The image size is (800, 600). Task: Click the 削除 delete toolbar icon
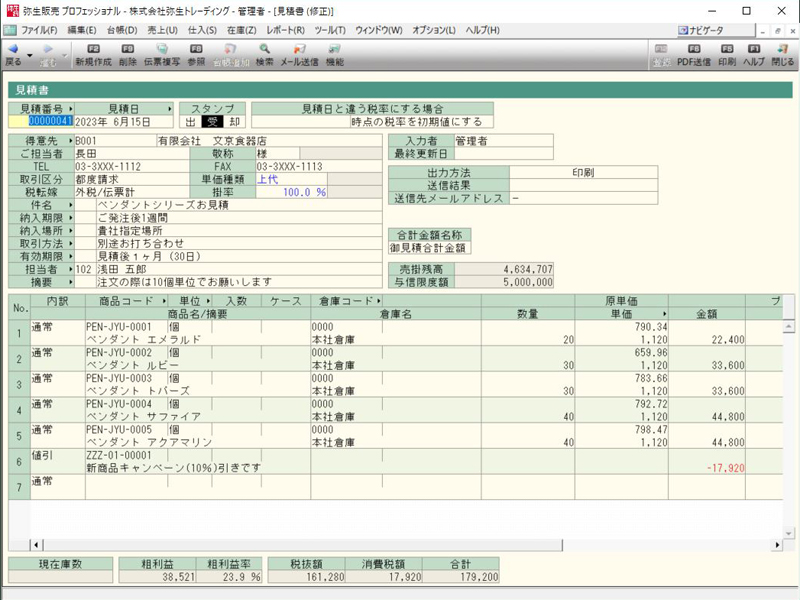[x=128, y=55]
